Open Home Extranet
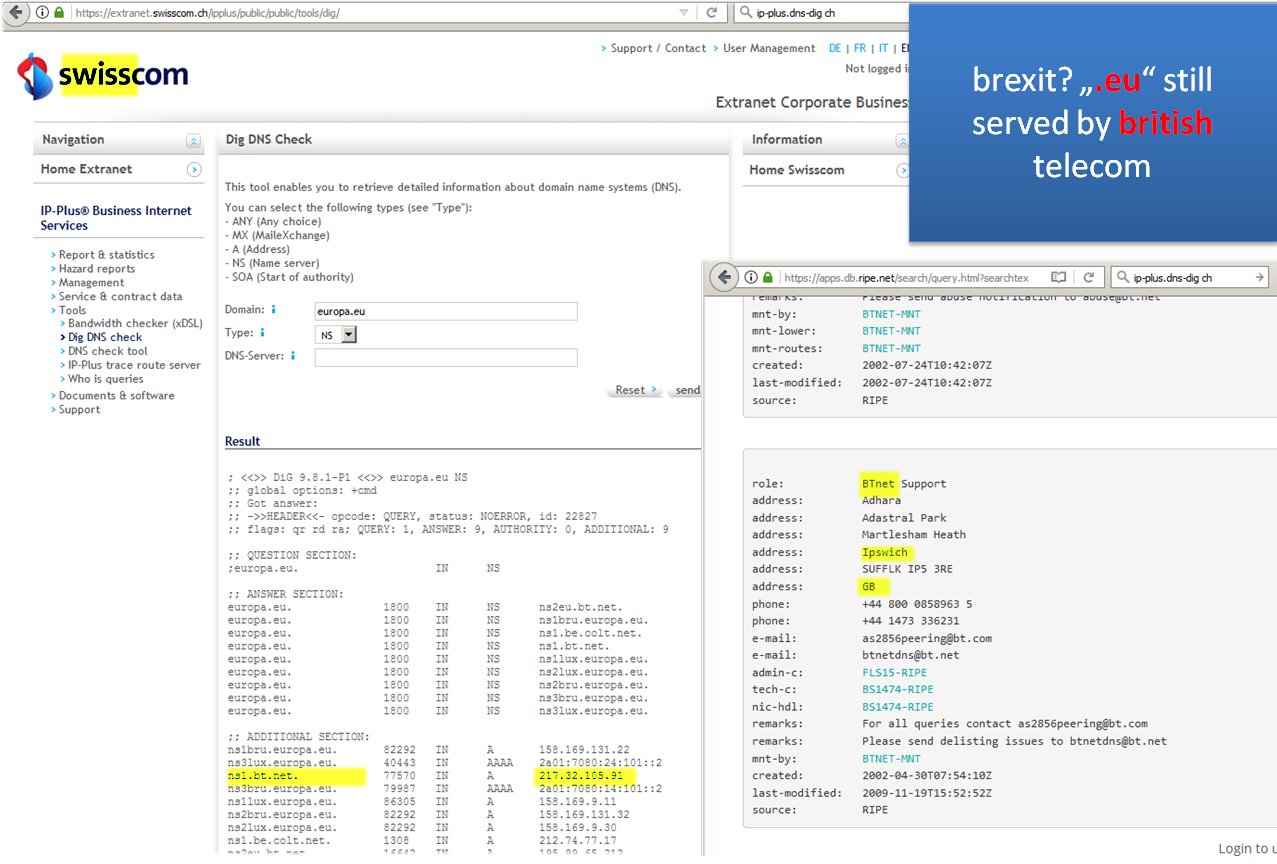This screenshot has height=864, width=1277. [86, 169]
